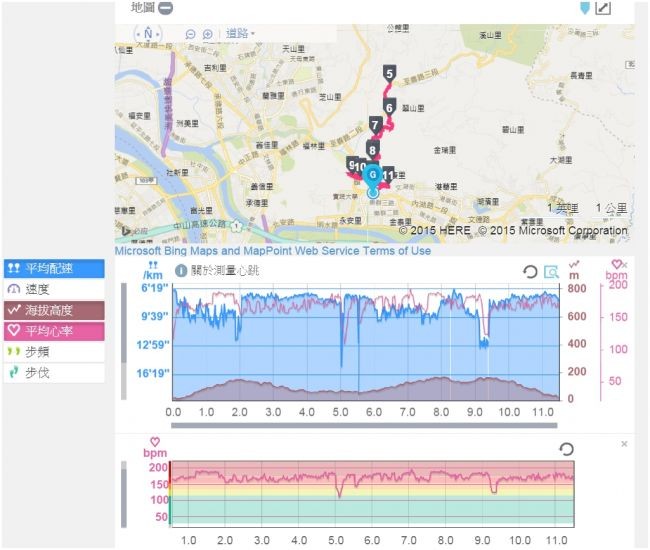Click the 800 elevation axis value
This screenshot has height=550, width=650.
click(577, 288)
